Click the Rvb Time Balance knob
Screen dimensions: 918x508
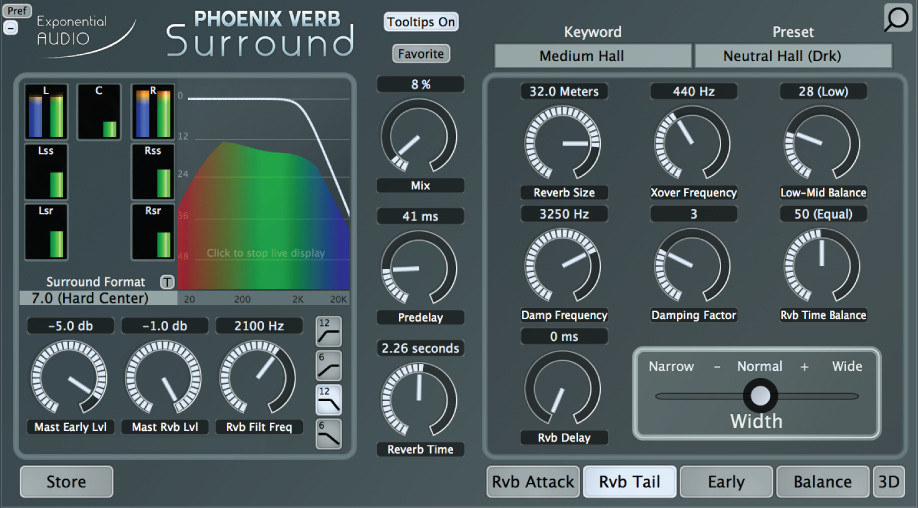[x=822, y=266]
